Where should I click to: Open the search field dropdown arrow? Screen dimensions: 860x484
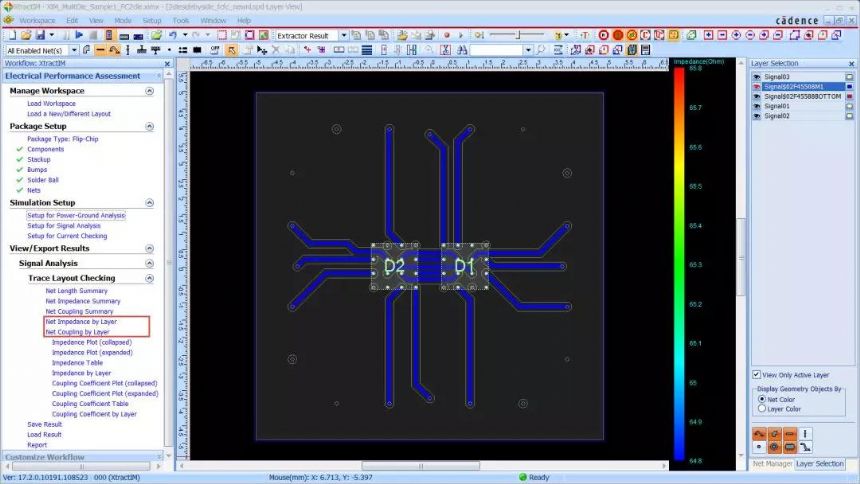pos(528,50)
